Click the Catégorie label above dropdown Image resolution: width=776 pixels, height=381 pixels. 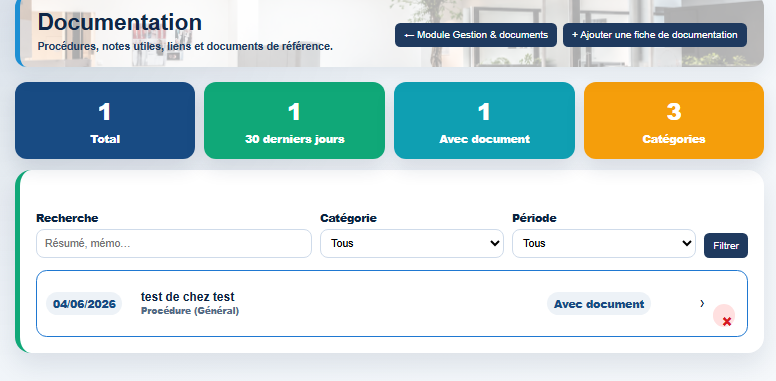tap(348, 218)
